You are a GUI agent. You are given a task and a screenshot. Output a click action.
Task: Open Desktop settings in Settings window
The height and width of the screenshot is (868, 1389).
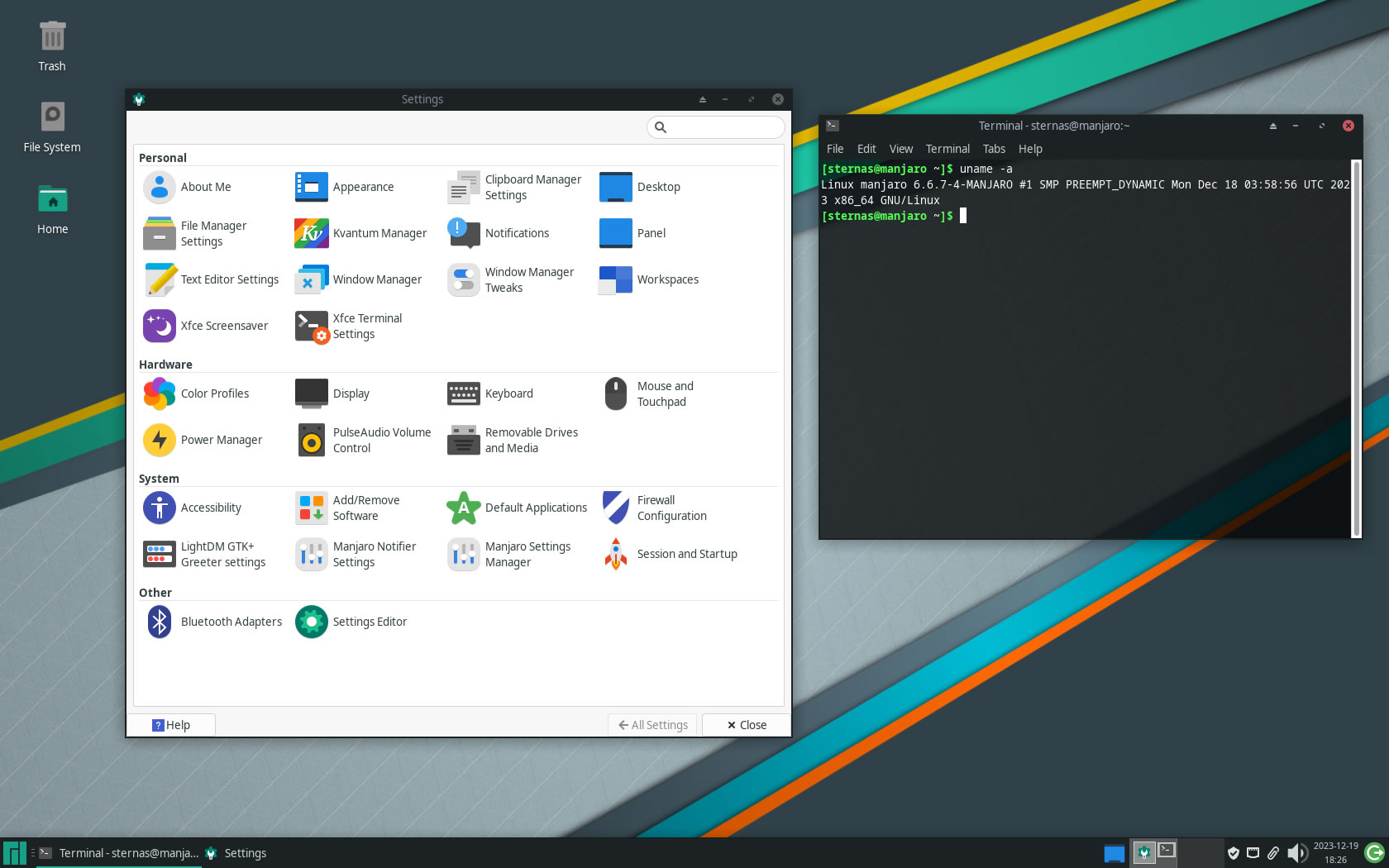point(640,187)
